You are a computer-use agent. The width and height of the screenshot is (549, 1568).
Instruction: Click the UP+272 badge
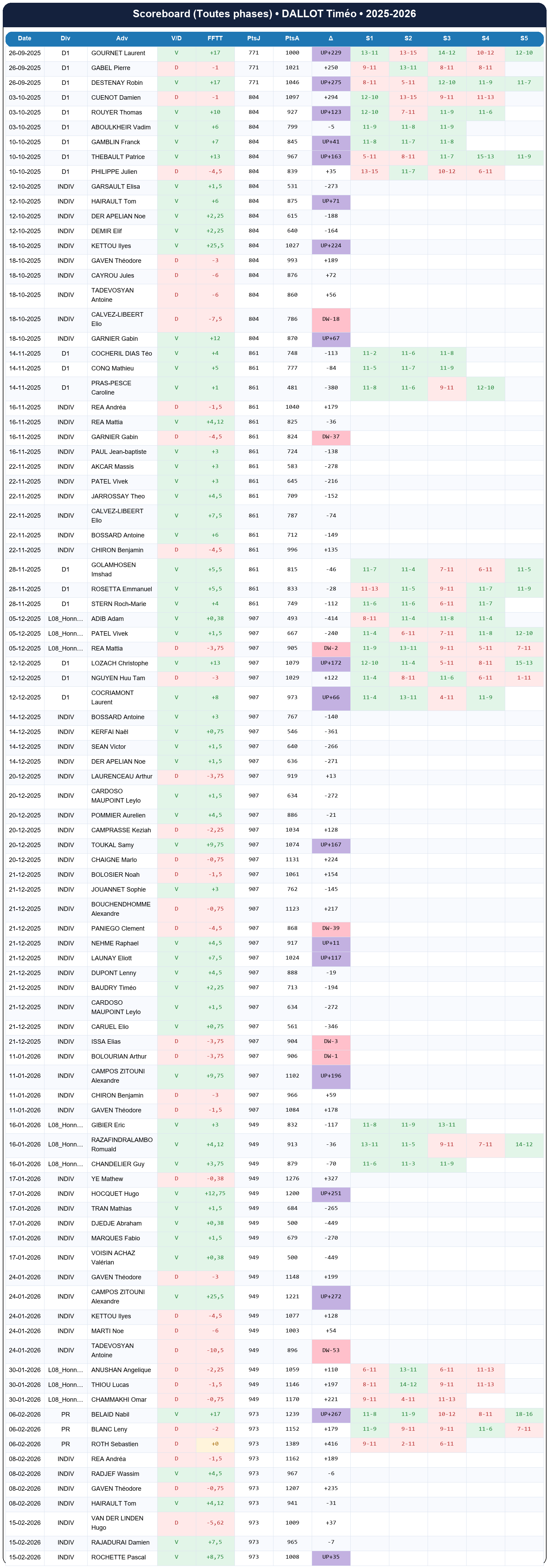point(330,1296)
